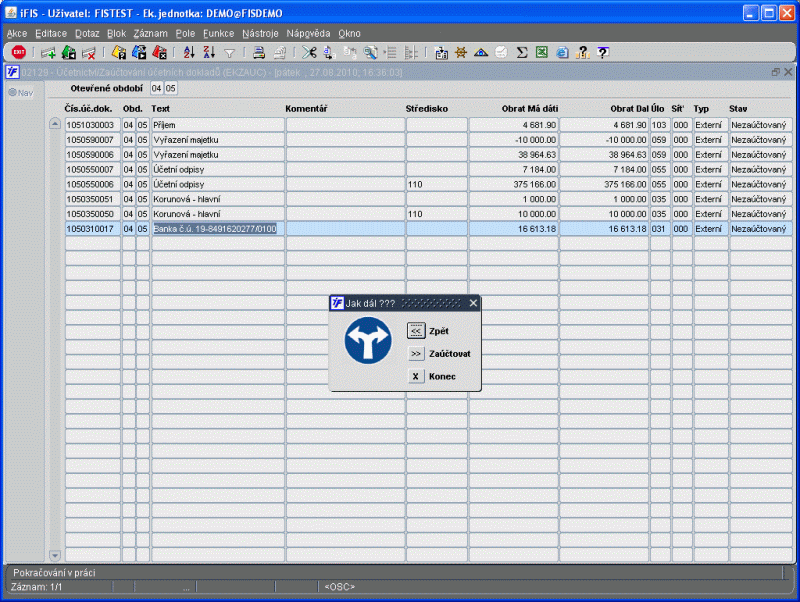Open the Nápověda menu
Viewport: 800px width, 602px height.
(x=308, y=33)
